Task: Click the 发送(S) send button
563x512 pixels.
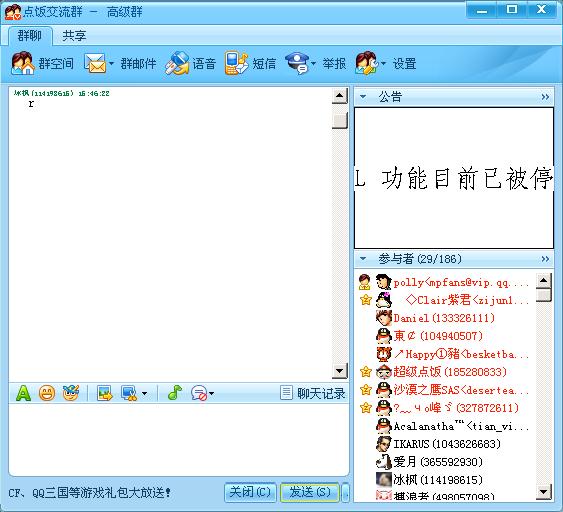Action: 310,492
